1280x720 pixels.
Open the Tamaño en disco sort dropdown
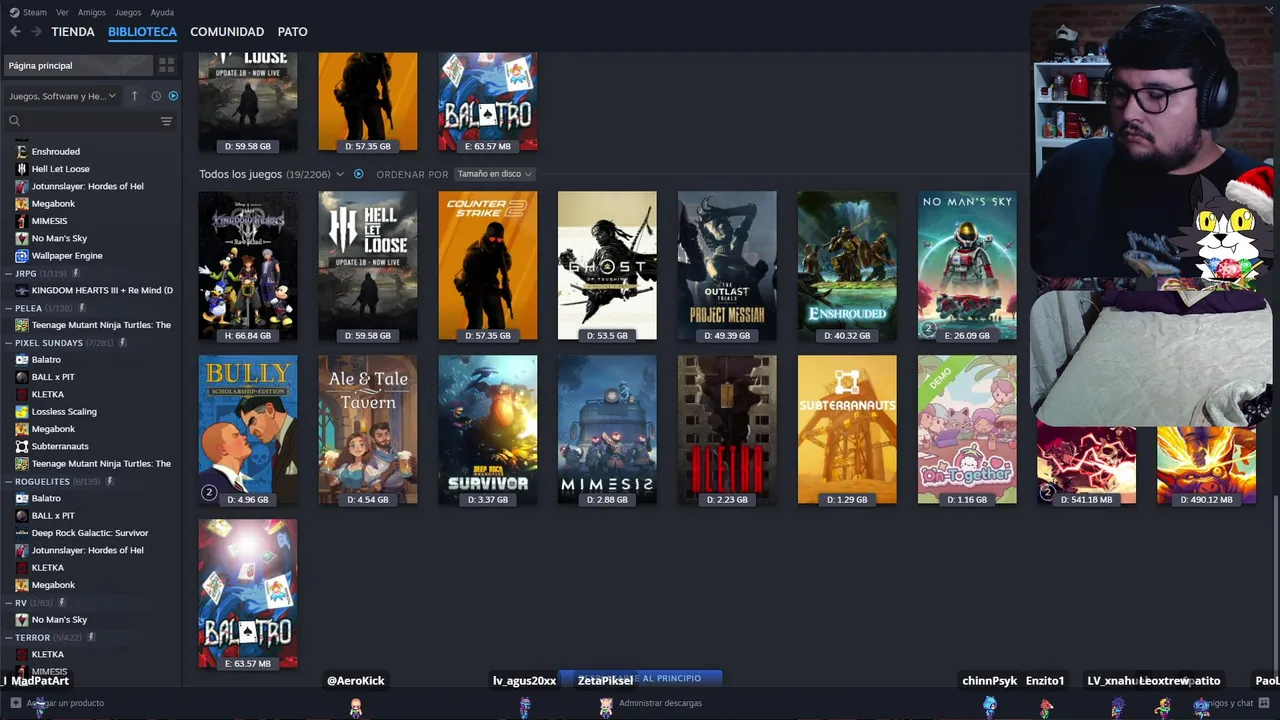coord(495,174)
